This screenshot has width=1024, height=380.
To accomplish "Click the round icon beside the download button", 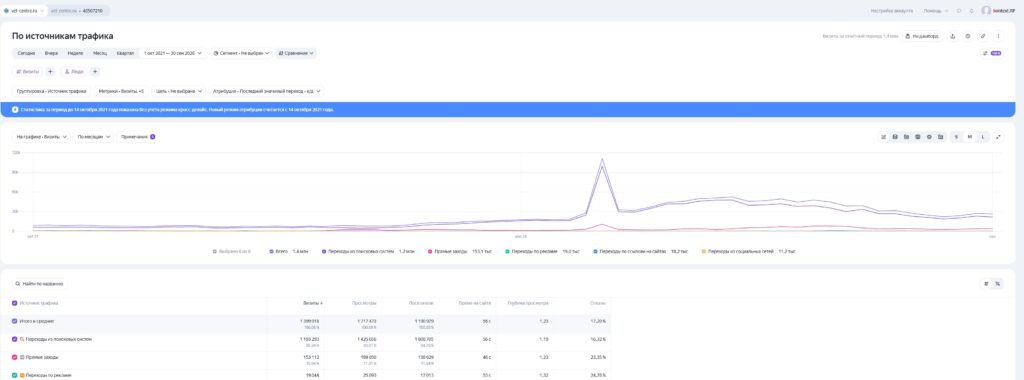I will [x=968, y=37].
